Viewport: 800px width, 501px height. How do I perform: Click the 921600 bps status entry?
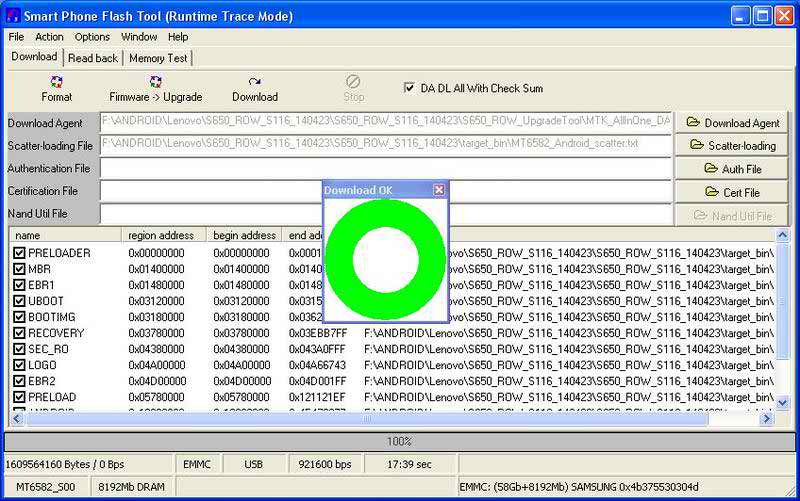[x=325, y=464]
